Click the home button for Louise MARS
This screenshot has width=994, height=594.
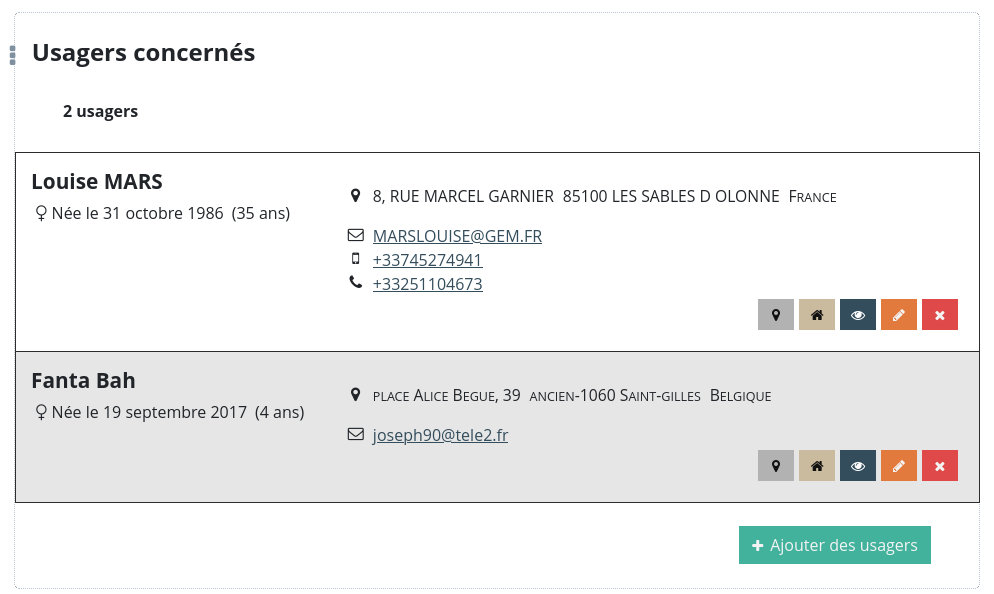[817, 315]
